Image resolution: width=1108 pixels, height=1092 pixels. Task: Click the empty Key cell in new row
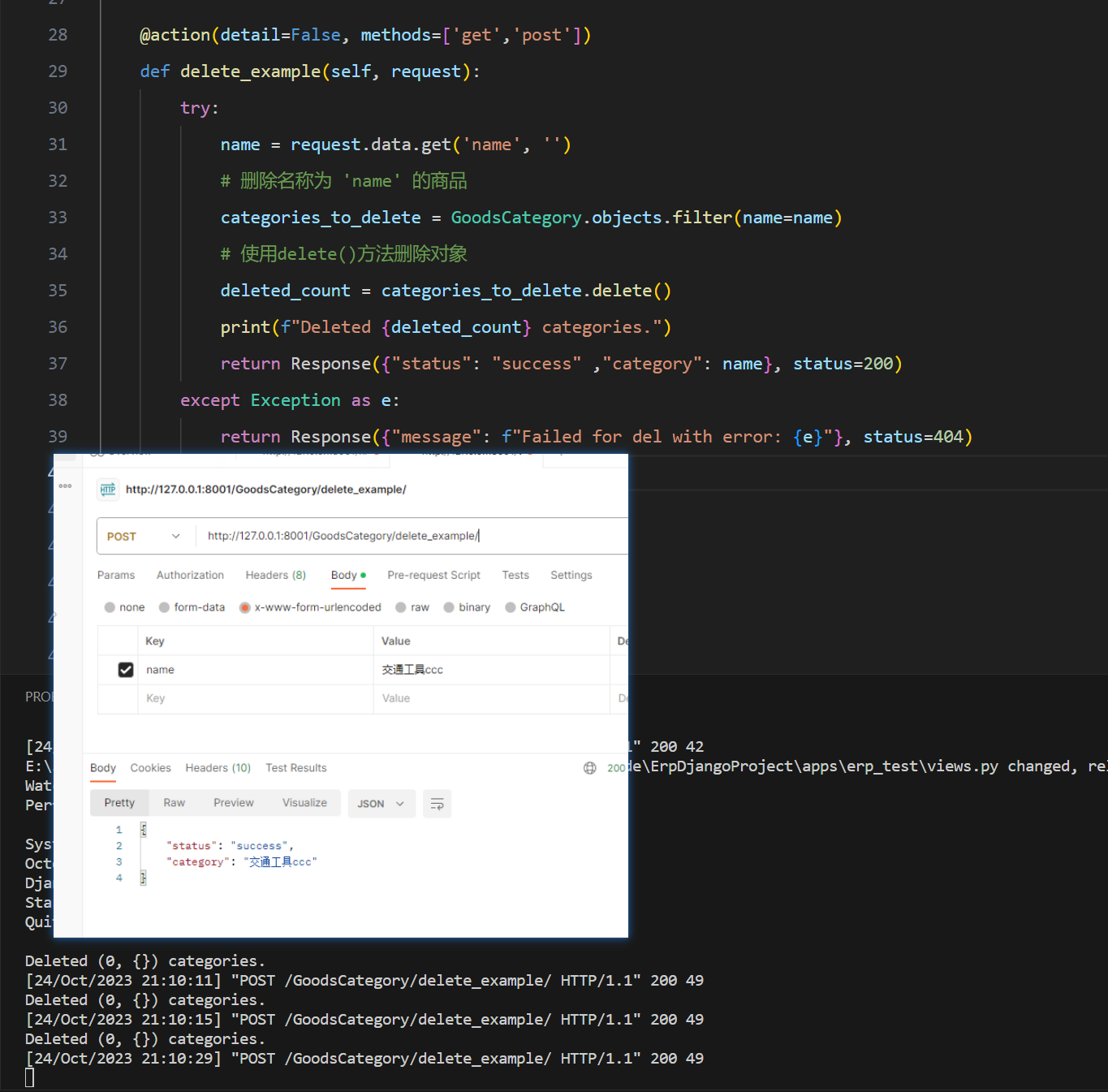pyautogui.click(x=255, y=699)
